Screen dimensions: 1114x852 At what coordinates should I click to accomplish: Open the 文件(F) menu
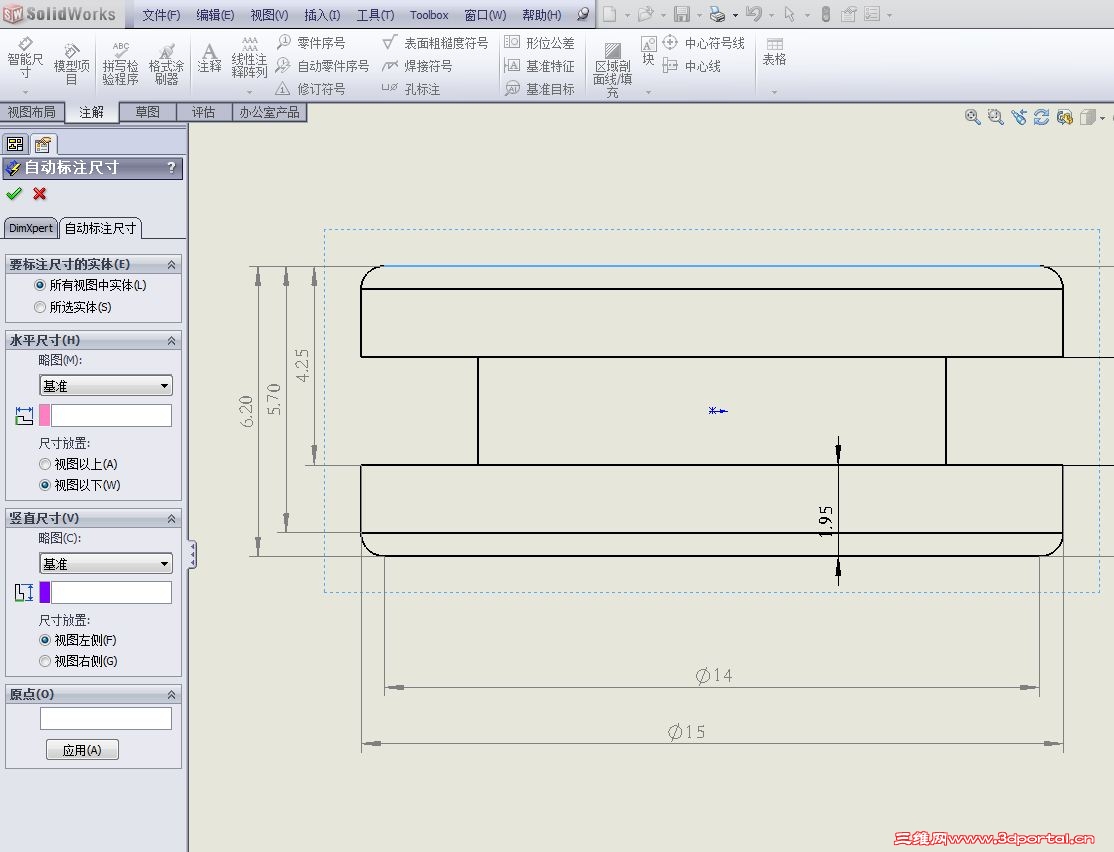click(161, 15)
